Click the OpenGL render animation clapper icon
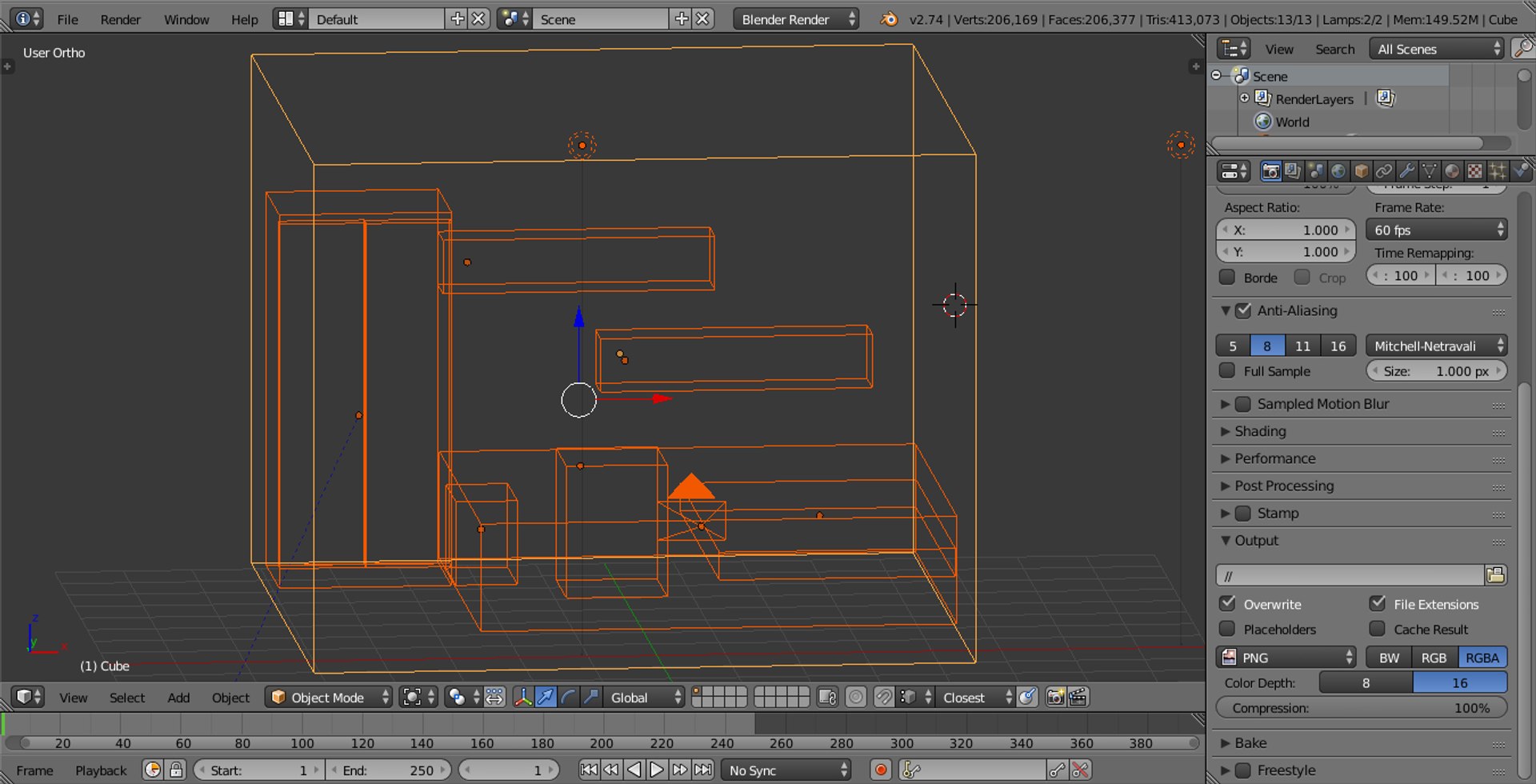Image resolution: width=1536 pixels, height=784 pixels. 1078,698
